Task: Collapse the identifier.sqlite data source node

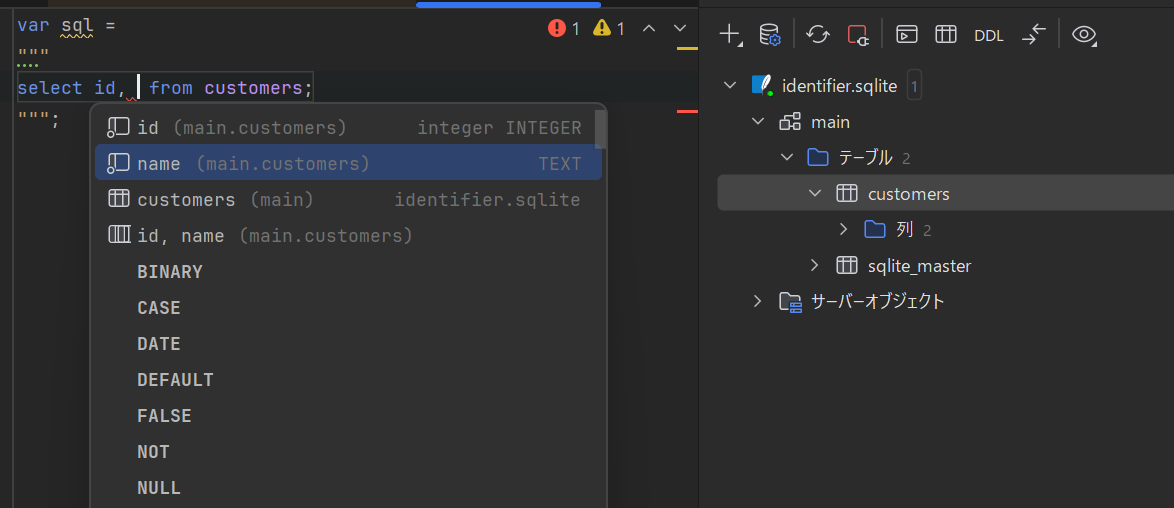Action: pos(730,85)
